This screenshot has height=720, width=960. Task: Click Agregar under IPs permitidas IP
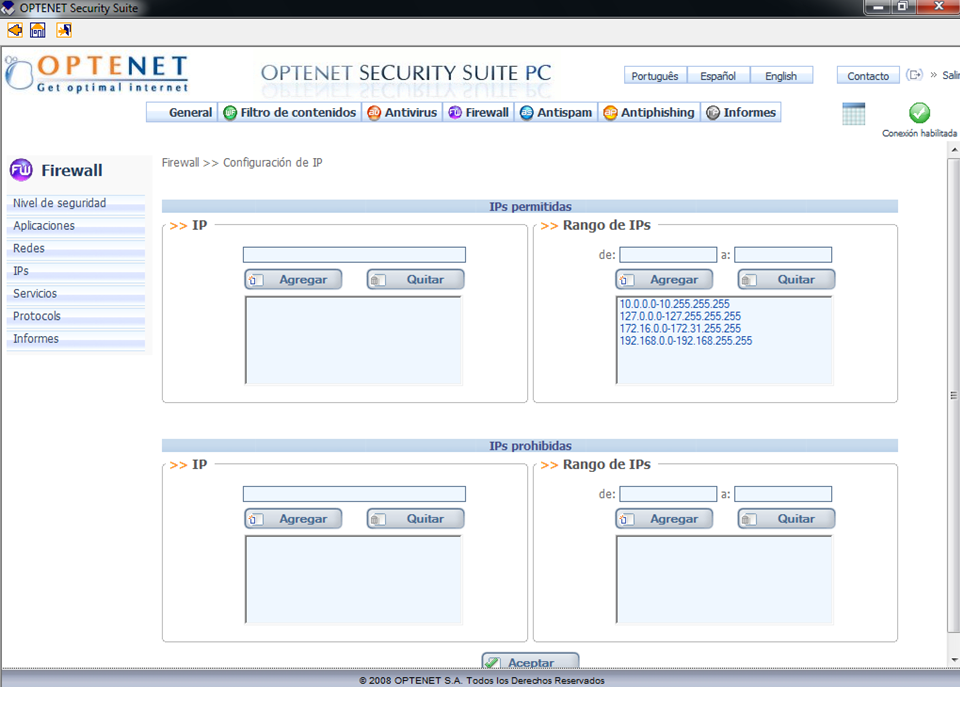[293, 280]
